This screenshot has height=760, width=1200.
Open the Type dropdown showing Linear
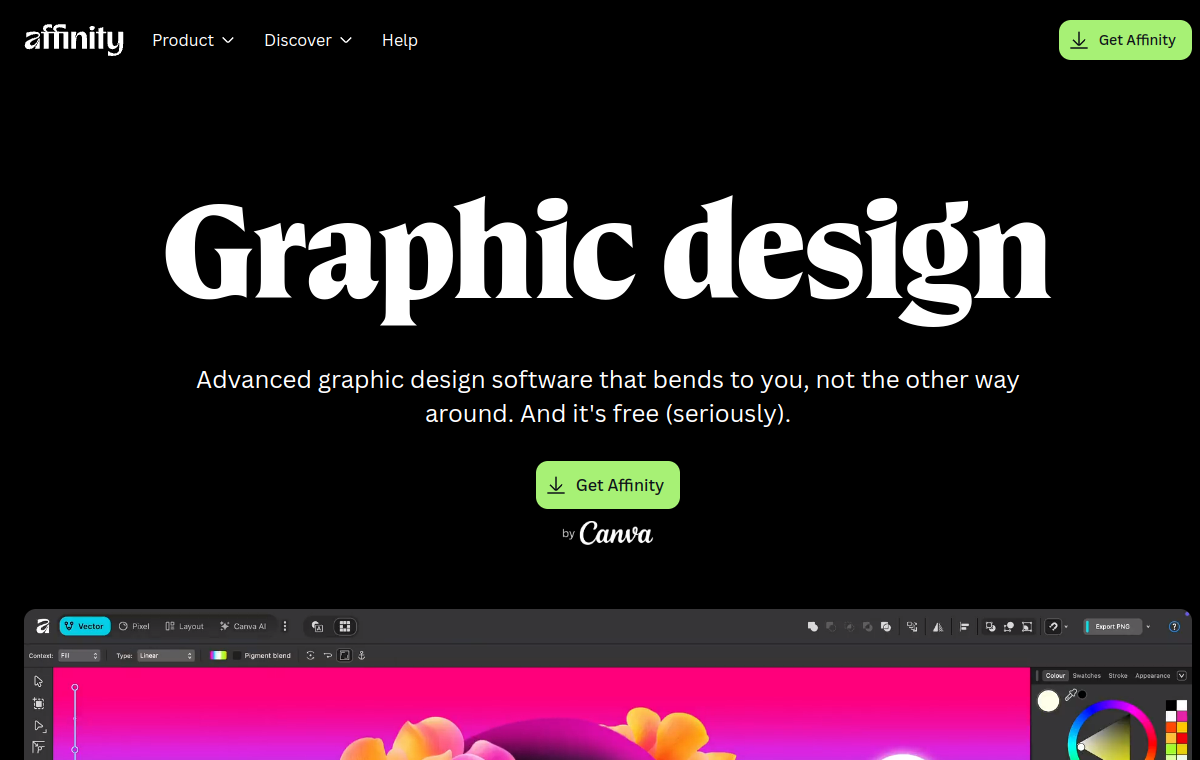point(166,655)
